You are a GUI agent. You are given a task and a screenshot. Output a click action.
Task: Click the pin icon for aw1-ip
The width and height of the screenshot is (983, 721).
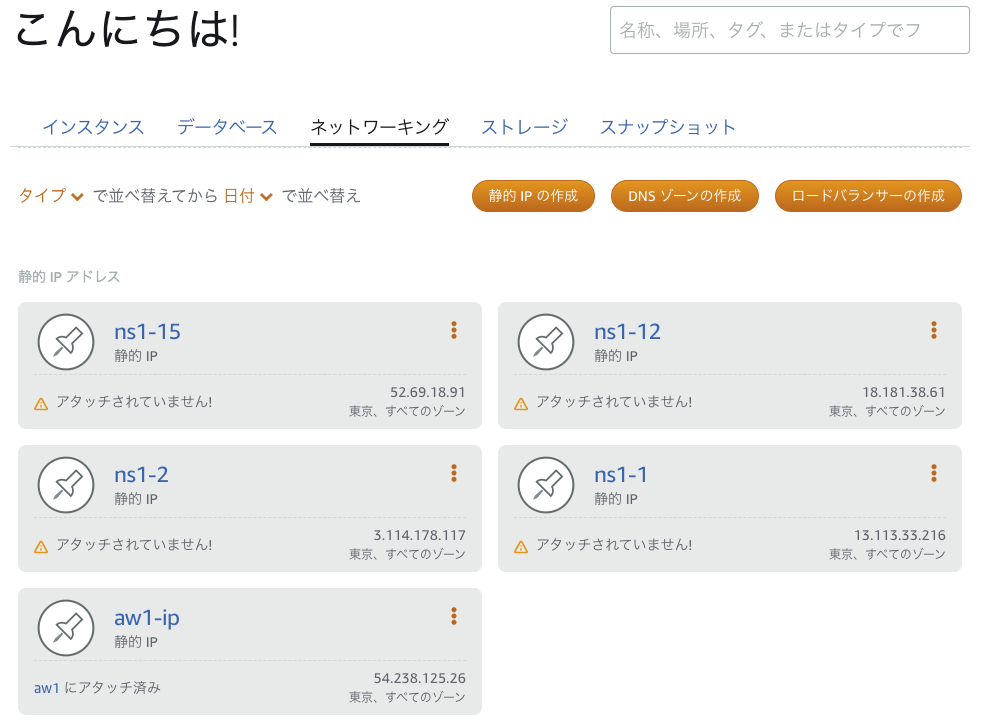pyautogui.click(x=67, y=628)
